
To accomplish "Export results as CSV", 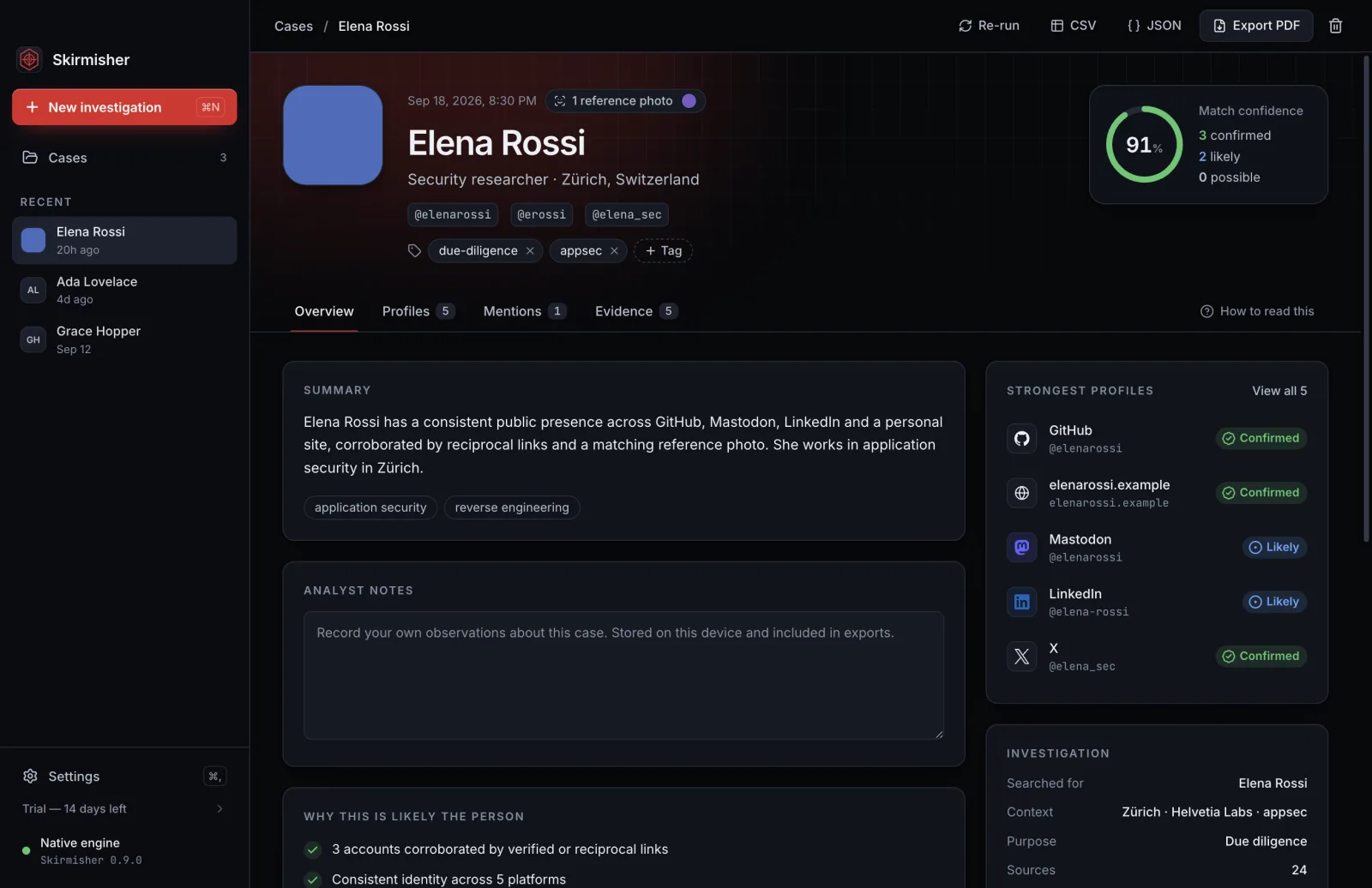I will 1074,26.
